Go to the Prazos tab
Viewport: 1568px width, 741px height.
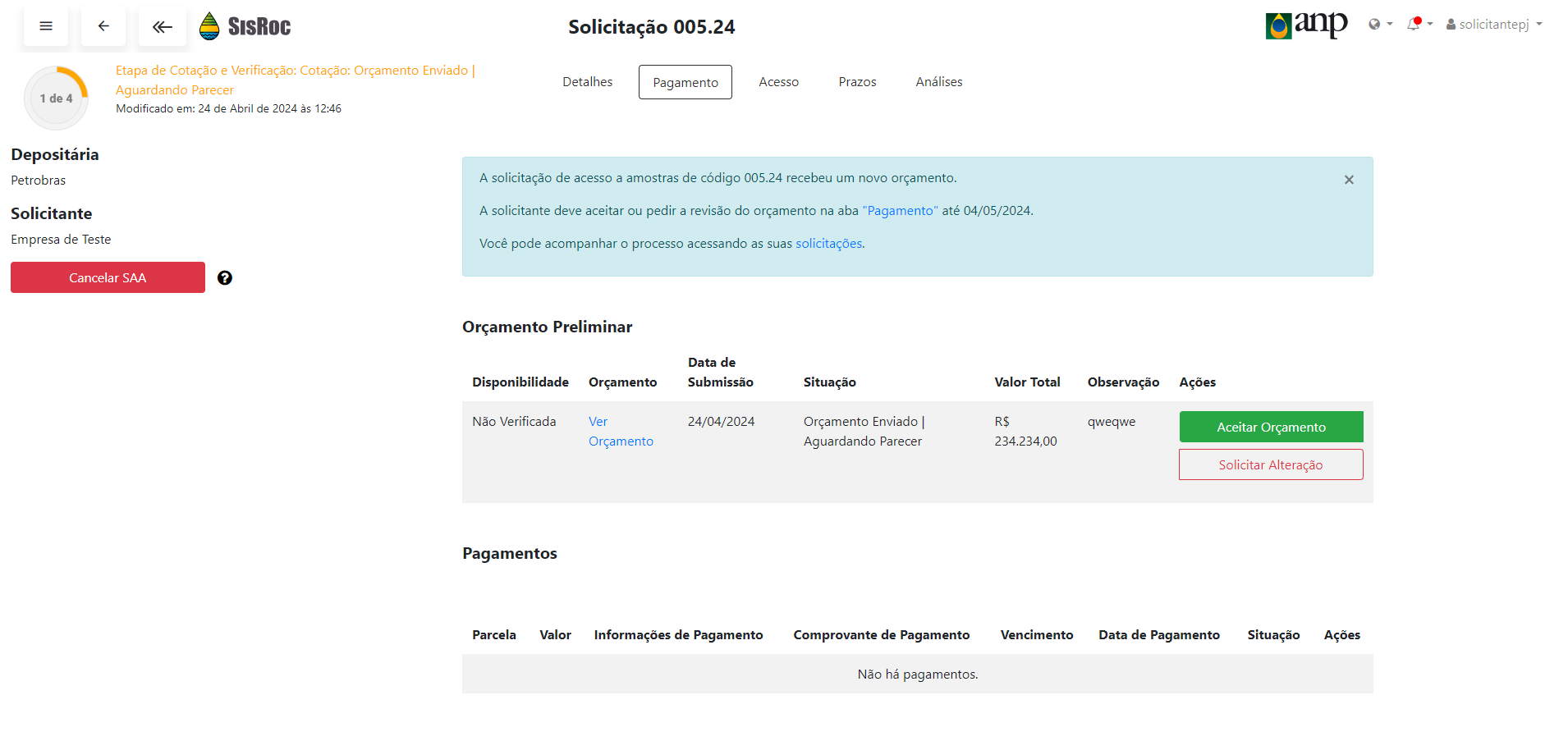(x=857, y=82)
